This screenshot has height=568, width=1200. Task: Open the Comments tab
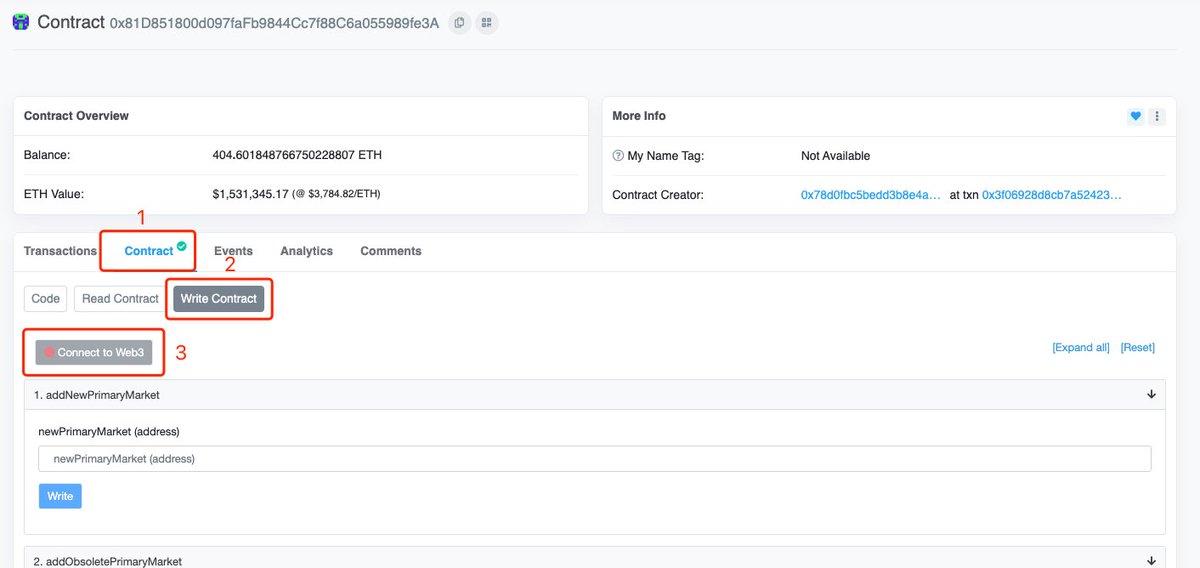click(x=391, y=251)
